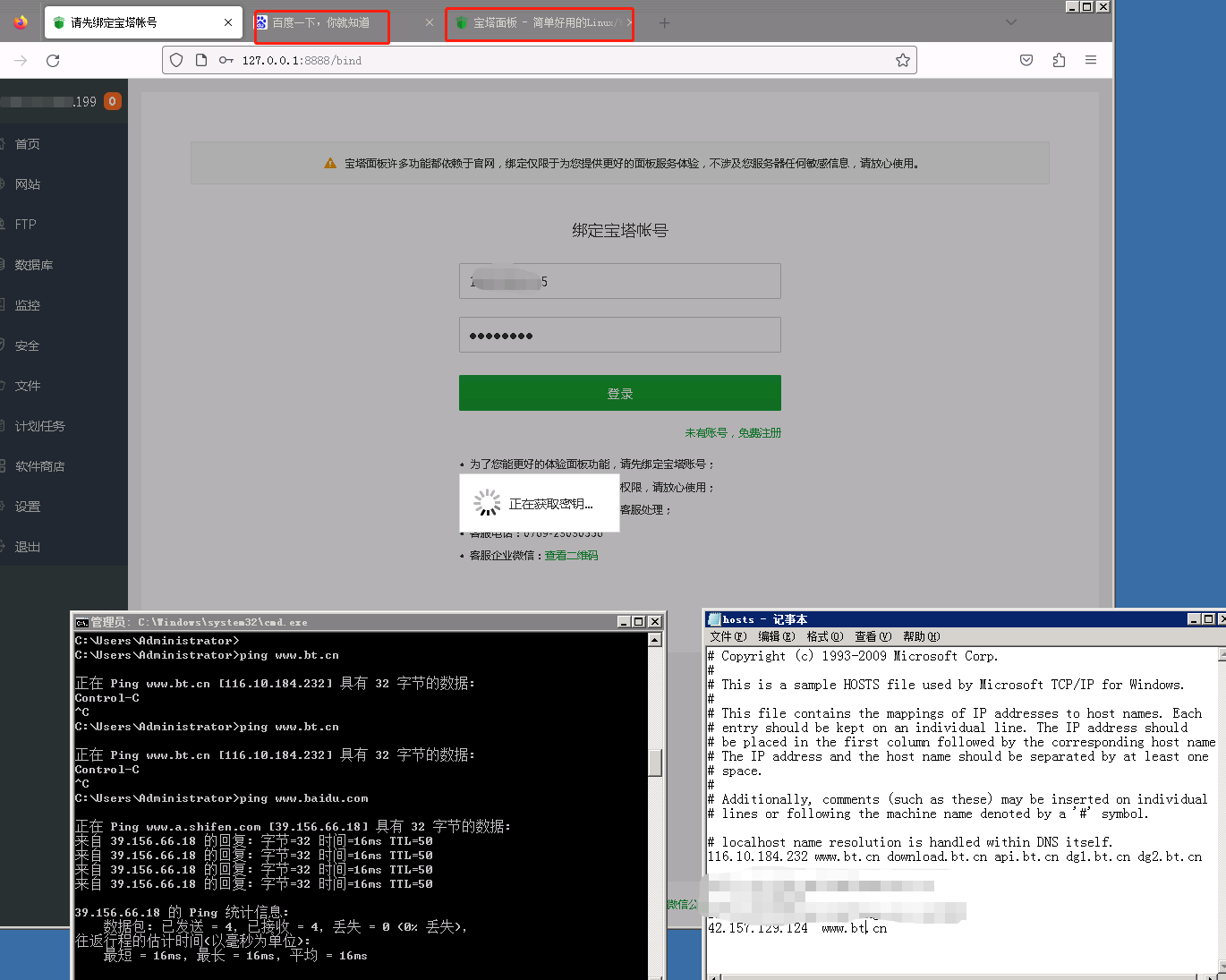The image size is (1226, 980).
Task: Click 退出 in the sidebar
Action: click(x=27, y=547)
